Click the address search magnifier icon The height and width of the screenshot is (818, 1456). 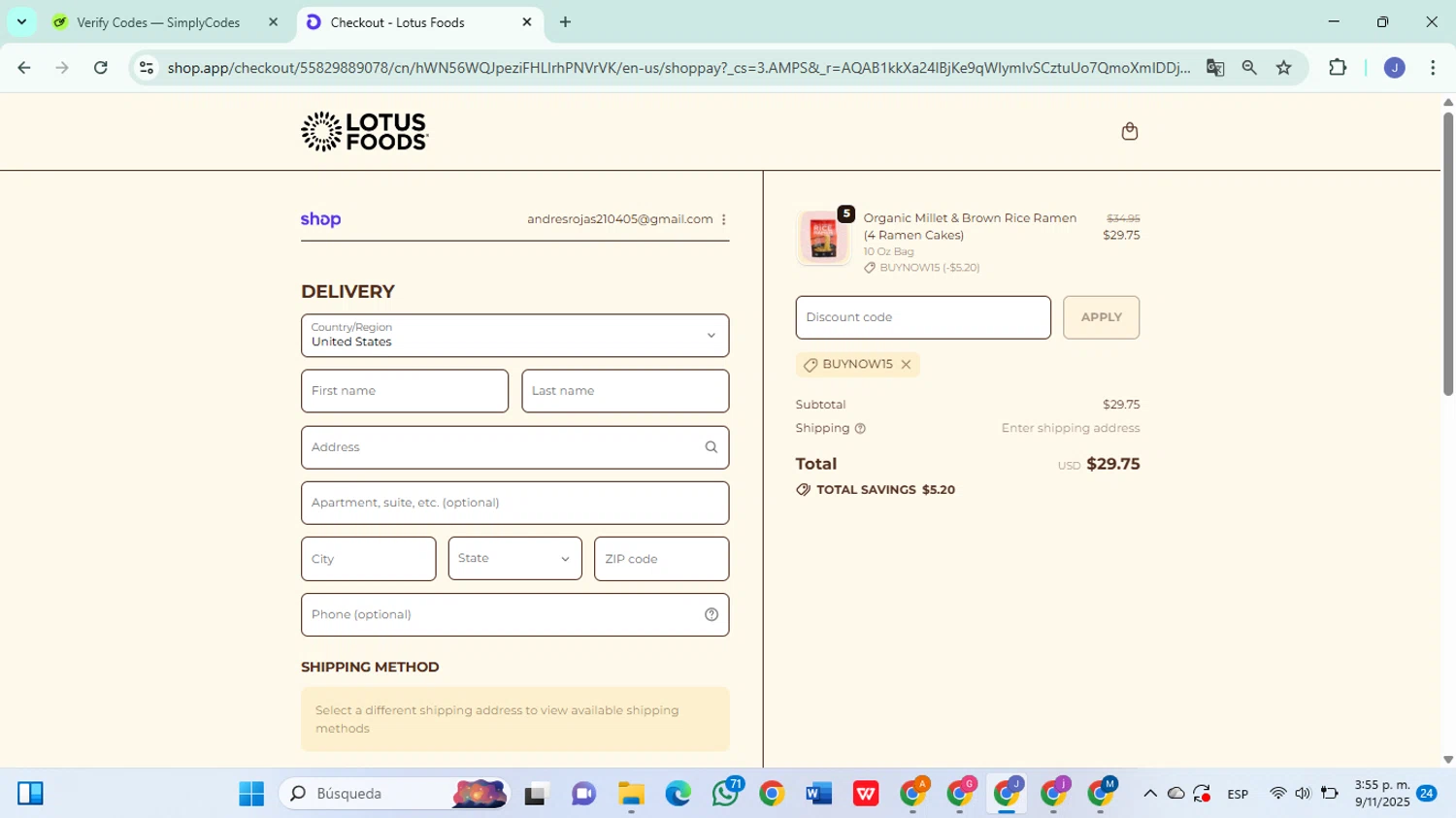tap(711, 447)
